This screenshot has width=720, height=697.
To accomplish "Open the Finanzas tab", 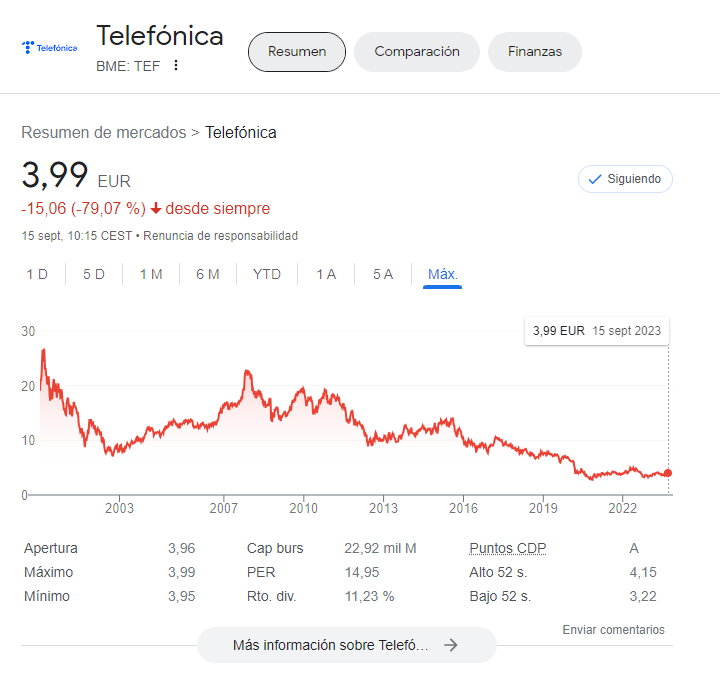I will click(535, 52).
